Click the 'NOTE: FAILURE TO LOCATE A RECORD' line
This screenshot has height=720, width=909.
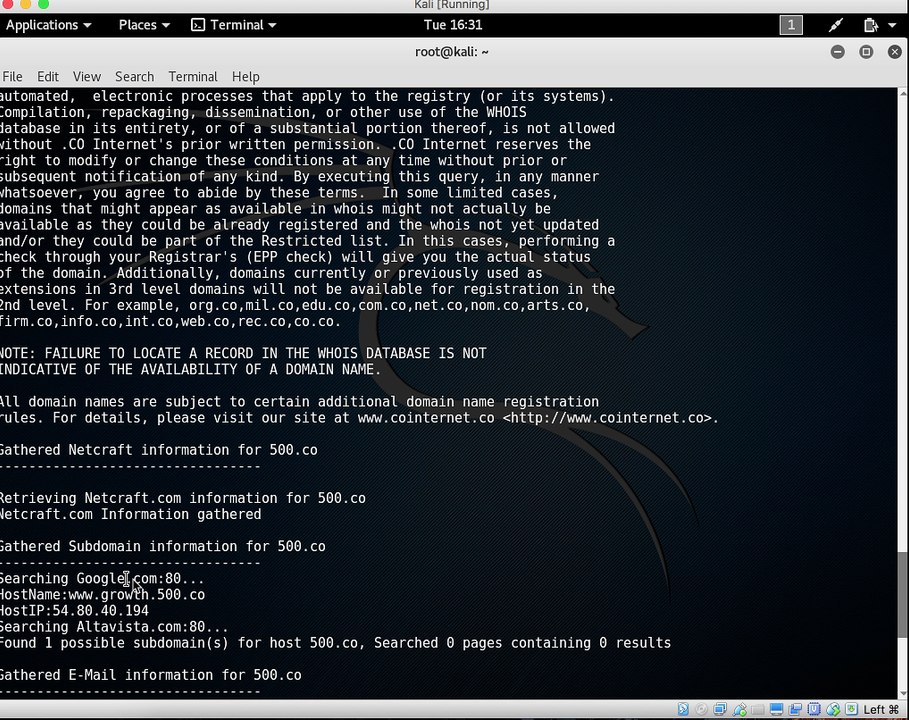point(243,354)
